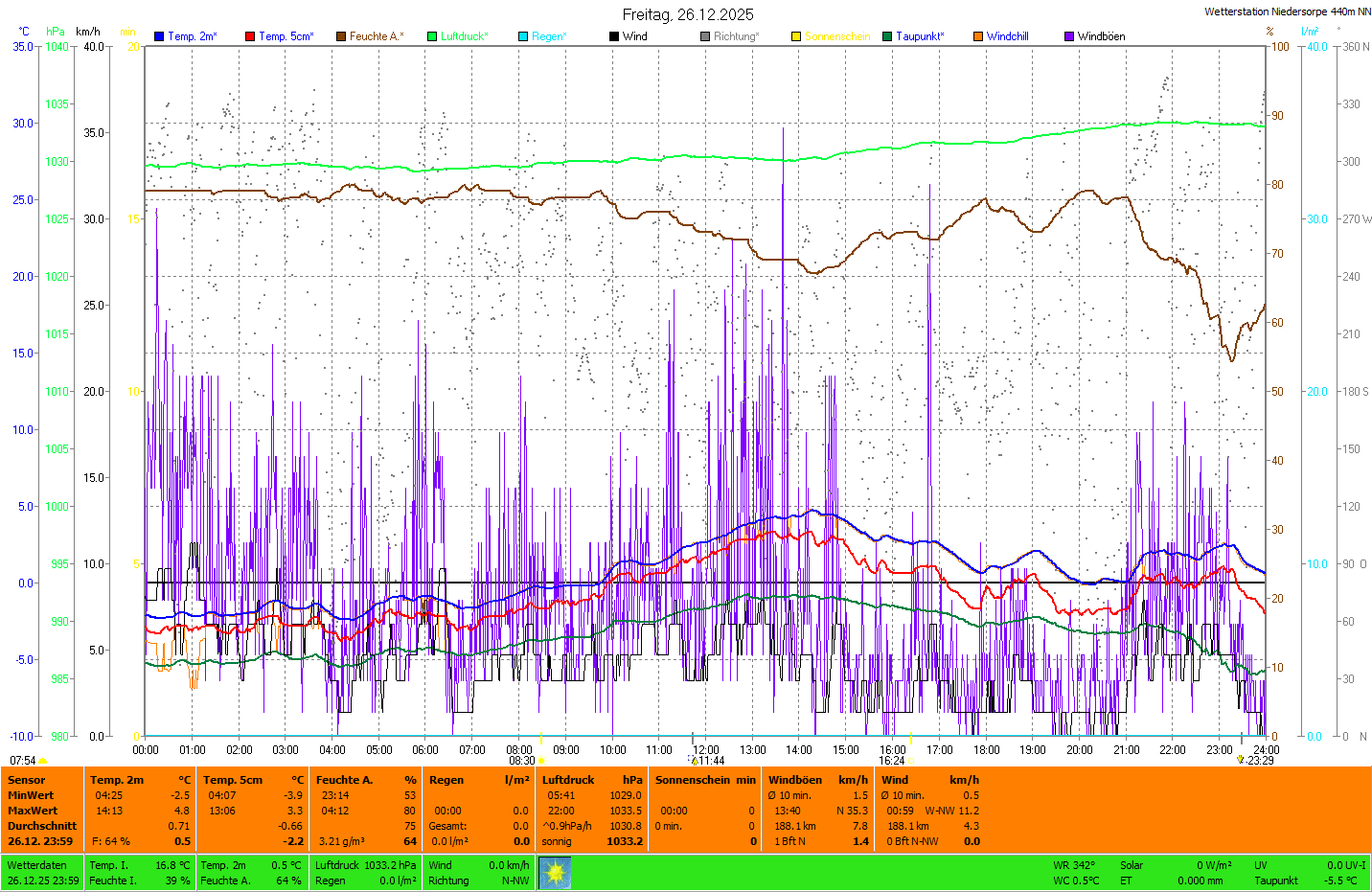Click the blue Temp. 2m legend swatch
This screenshot has width=1372, height=892.
pyautogui.click(x=159, y=36)
